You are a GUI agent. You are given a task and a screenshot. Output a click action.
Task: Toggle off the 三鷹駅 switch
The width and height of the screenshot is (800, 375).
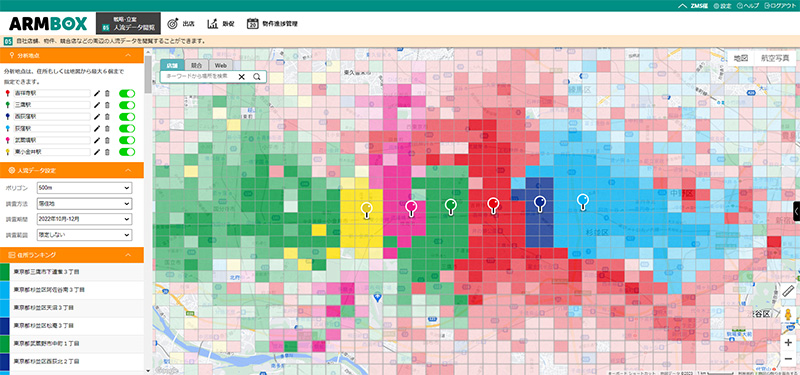(127, 105)
